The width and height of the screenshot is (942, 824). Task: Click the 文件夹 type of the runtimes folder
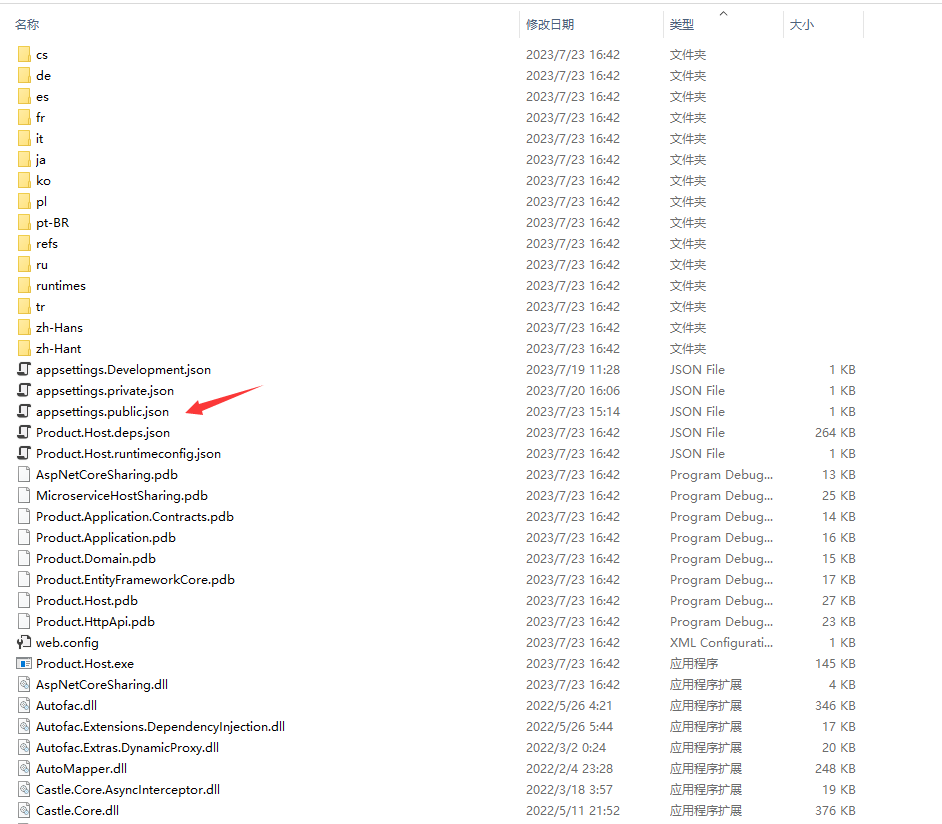pos(688,286)
